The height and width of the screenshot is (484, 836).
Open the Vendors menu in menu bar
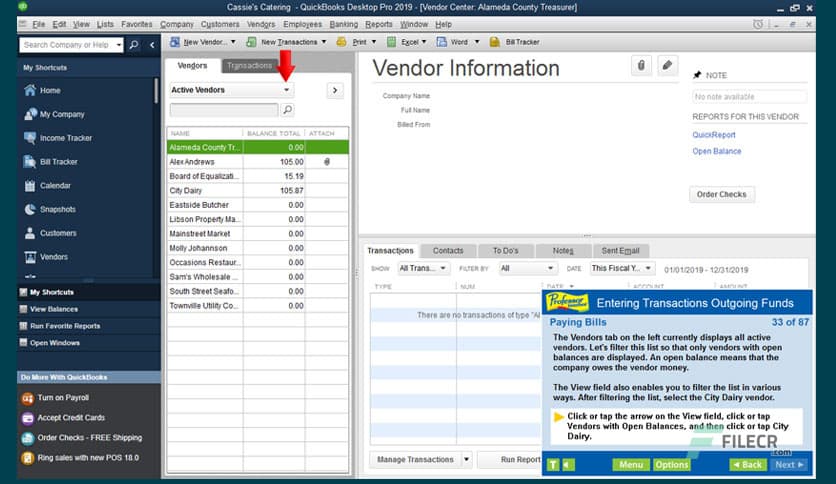[x=261, y=24]
